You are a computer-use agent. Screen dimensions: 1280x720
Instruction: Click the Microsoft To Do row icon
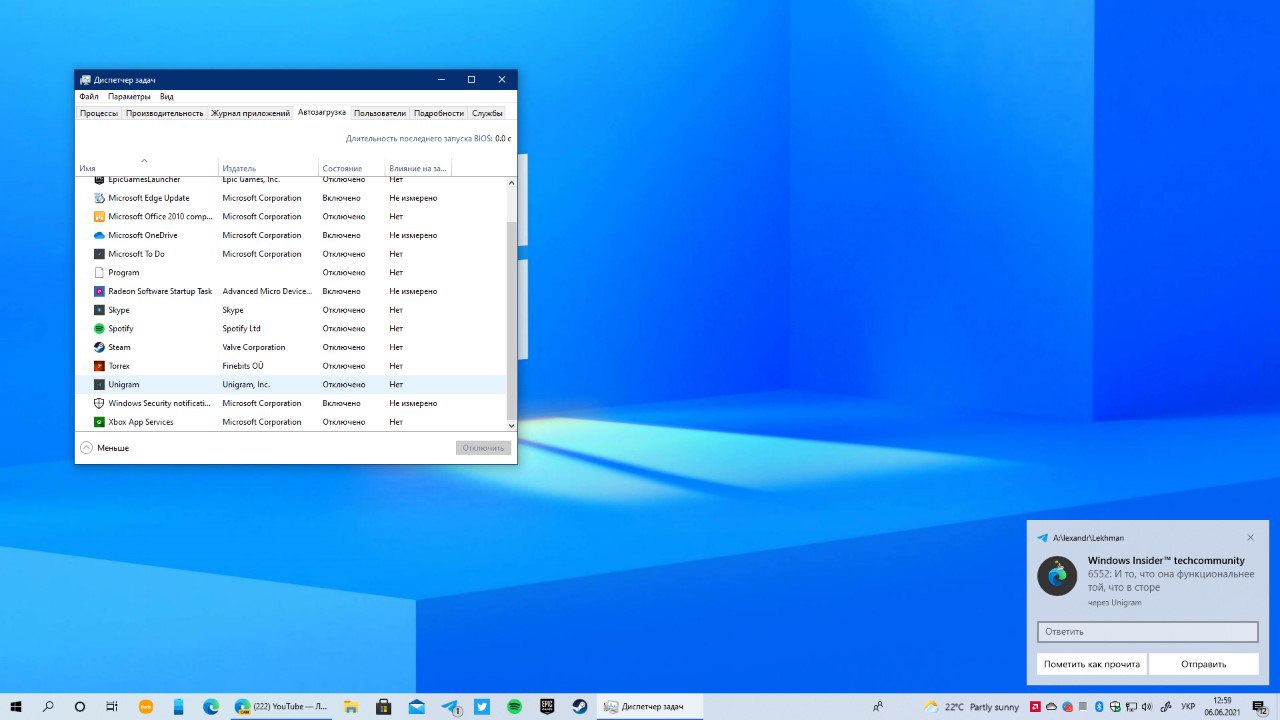(99, 254)
